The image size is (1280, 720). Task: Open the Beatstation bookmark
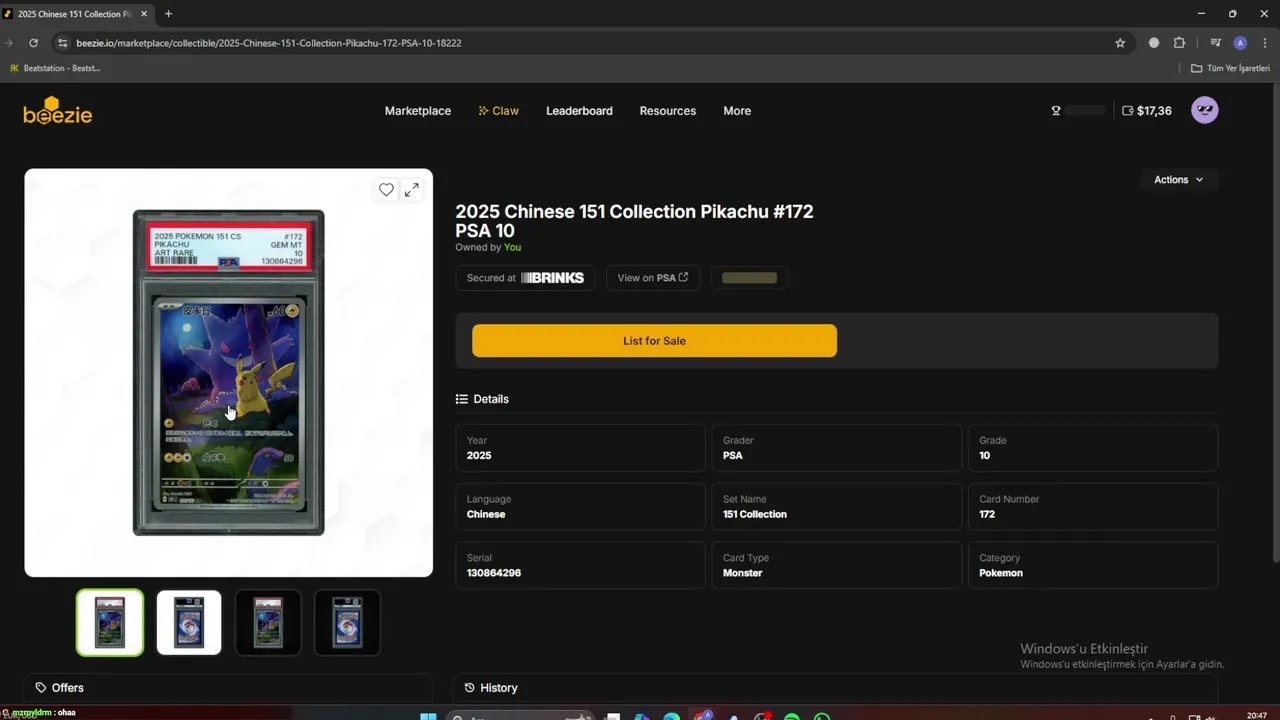coord(55,68)
